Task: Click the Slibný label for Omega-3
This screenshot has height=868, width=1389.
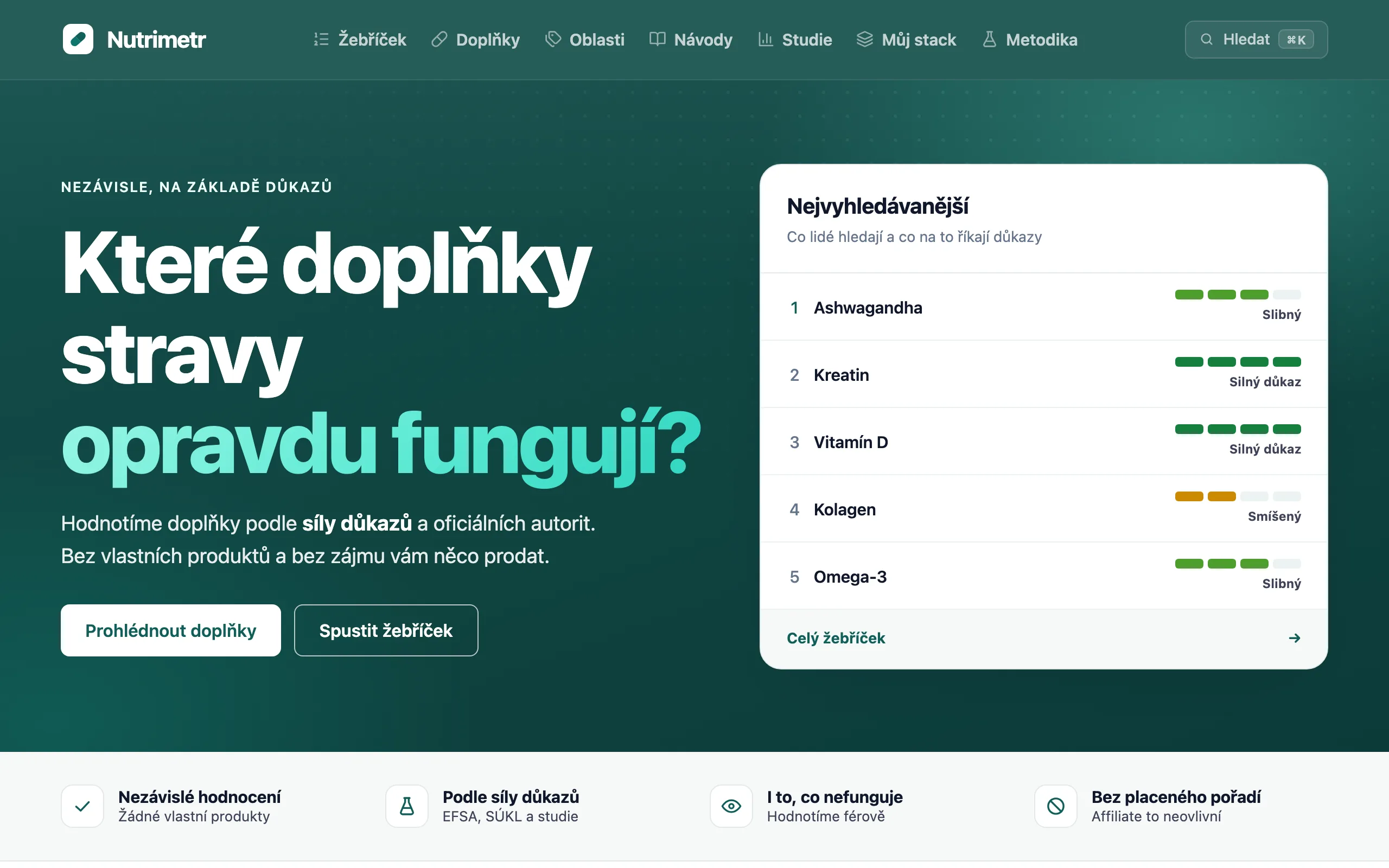Action: (1281, 583)
